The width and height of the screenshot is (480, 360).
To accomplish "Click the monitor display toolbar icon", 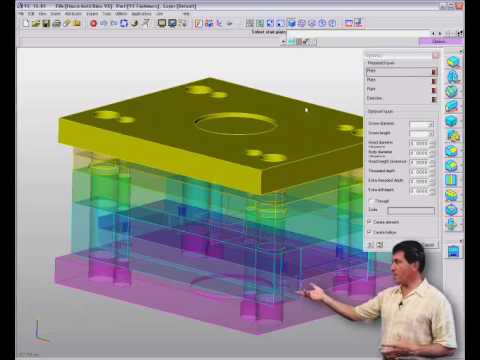I will click(x=162, y=23).
